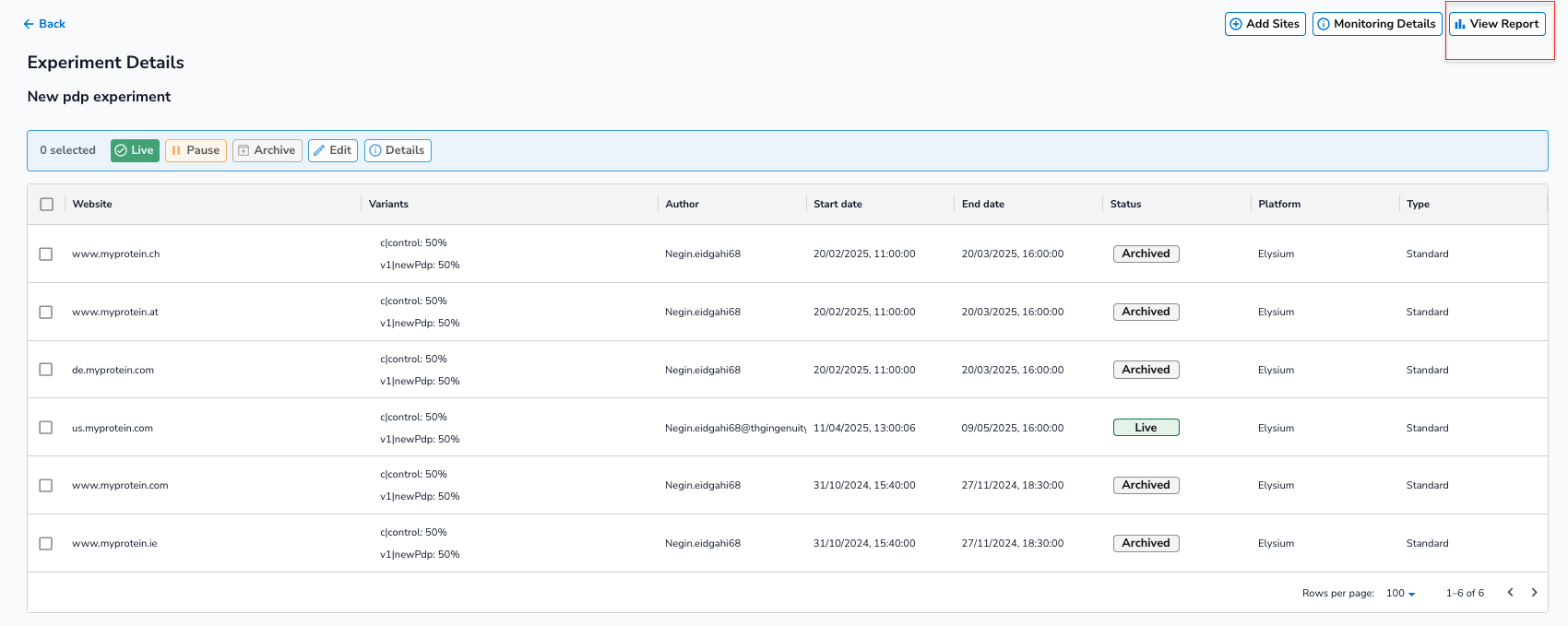
Task: Click the Live status badge for us.myprotein.com
Action: 1146,428
